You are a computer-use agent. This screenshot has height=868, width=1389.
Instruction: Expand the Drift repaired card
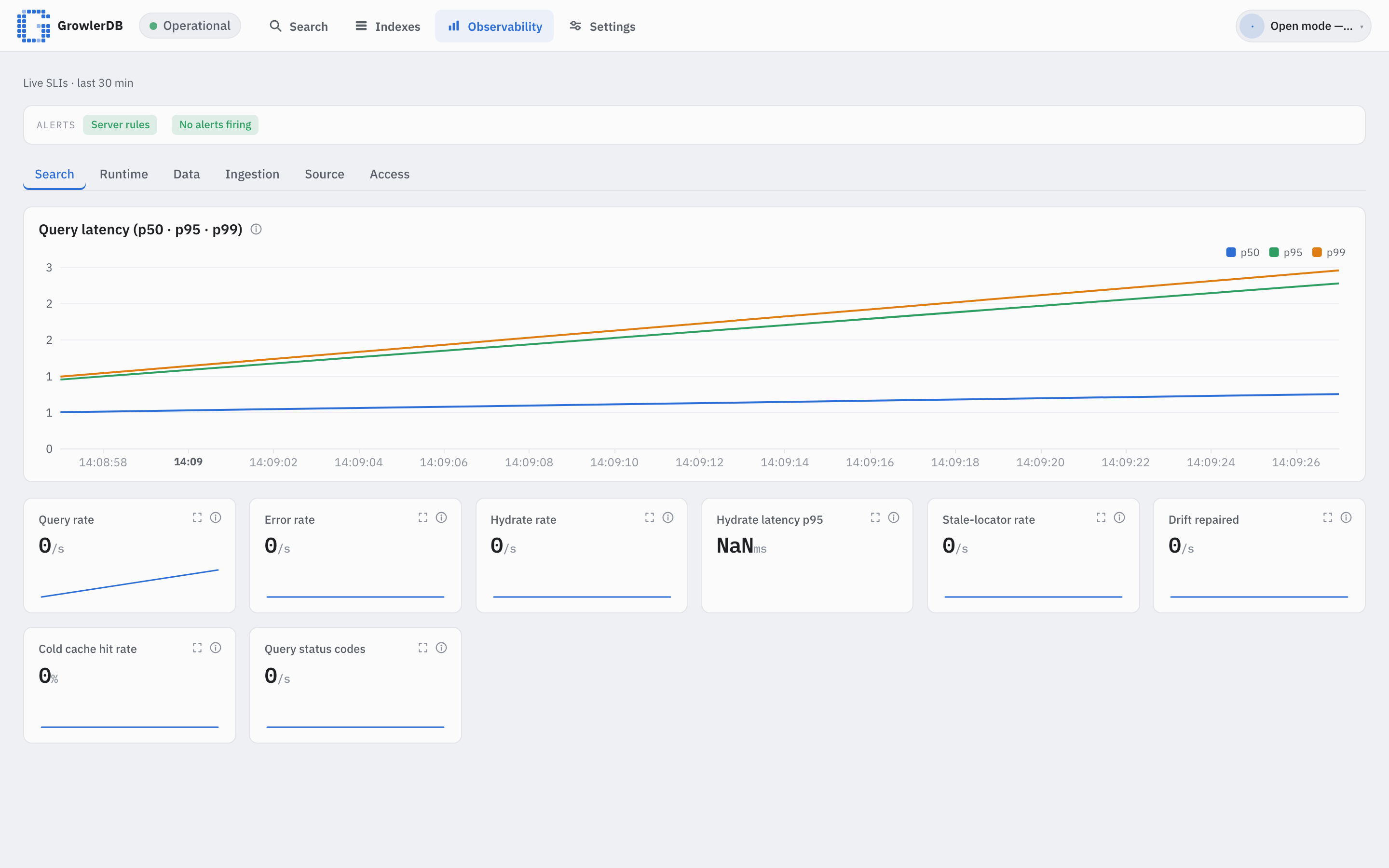[1328, 517]
